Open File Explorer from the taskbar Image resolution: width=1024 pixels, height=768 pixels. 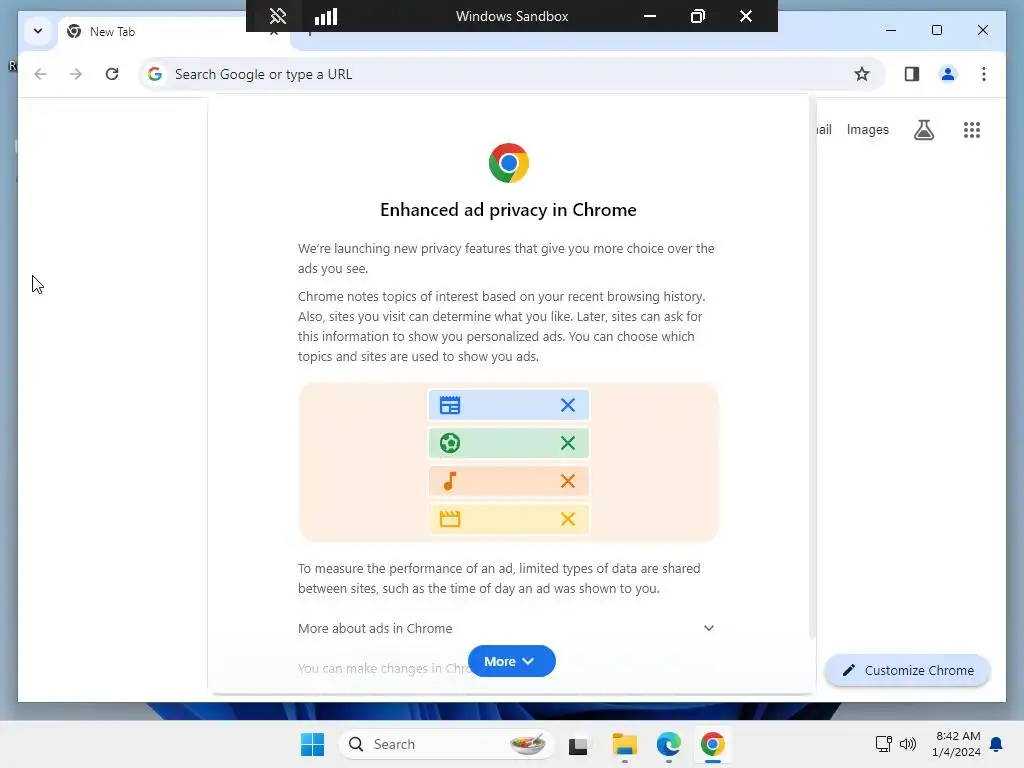pos(624,744)
